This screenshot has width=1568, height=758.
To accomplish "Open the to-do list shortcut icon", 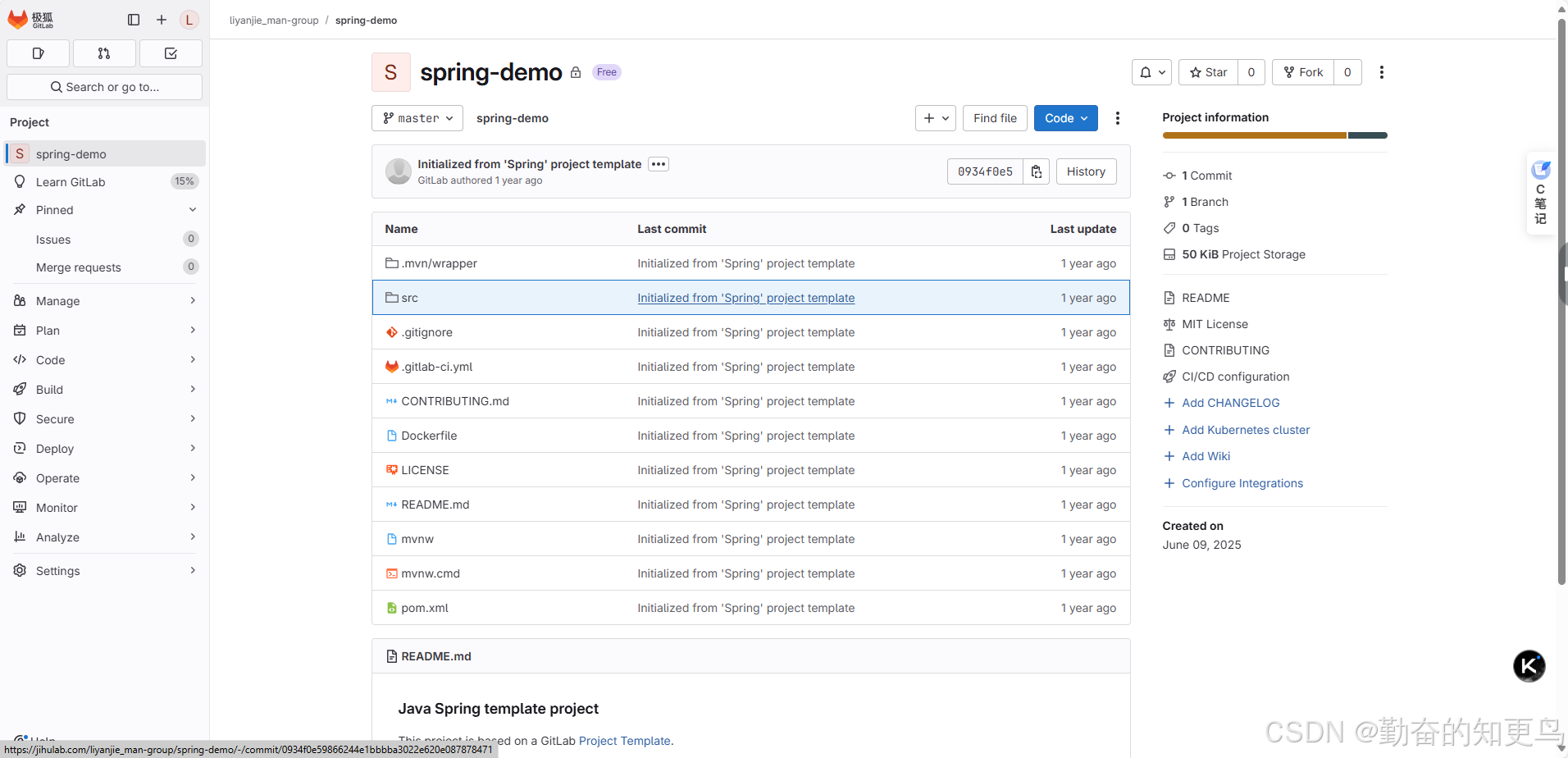I will click(171, 53).
